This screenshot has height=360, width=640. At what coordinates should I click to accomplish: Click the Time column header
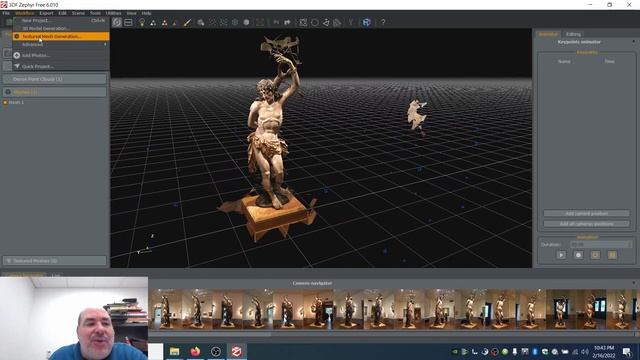(x=609, y=61)
